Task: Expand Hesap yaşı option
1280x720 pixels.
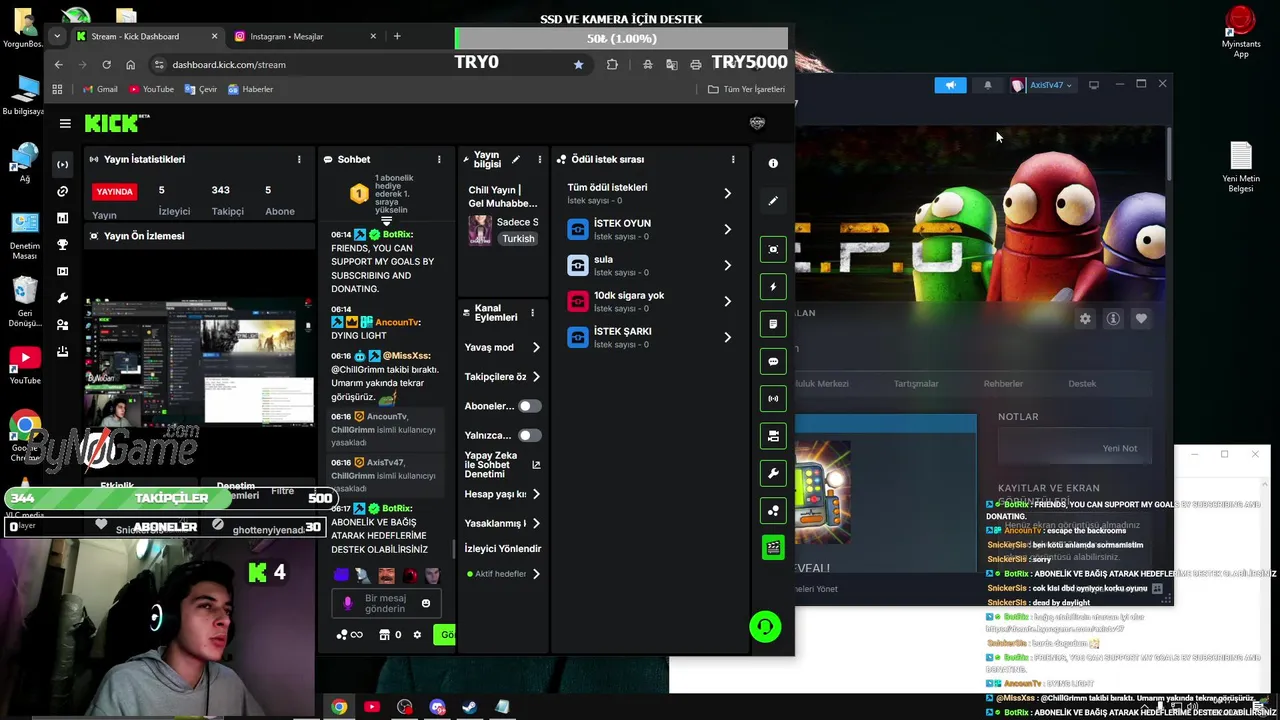Action: (536, 494)
